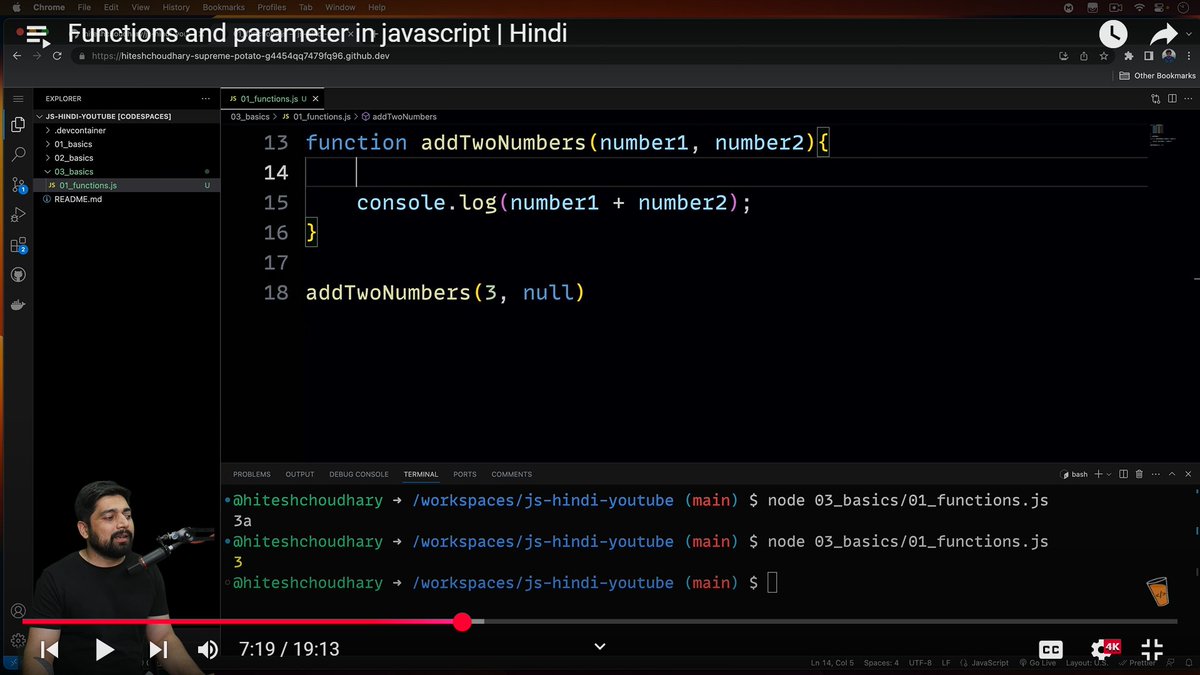Open terminal panel more actions ellipsis

[1153, 474]
